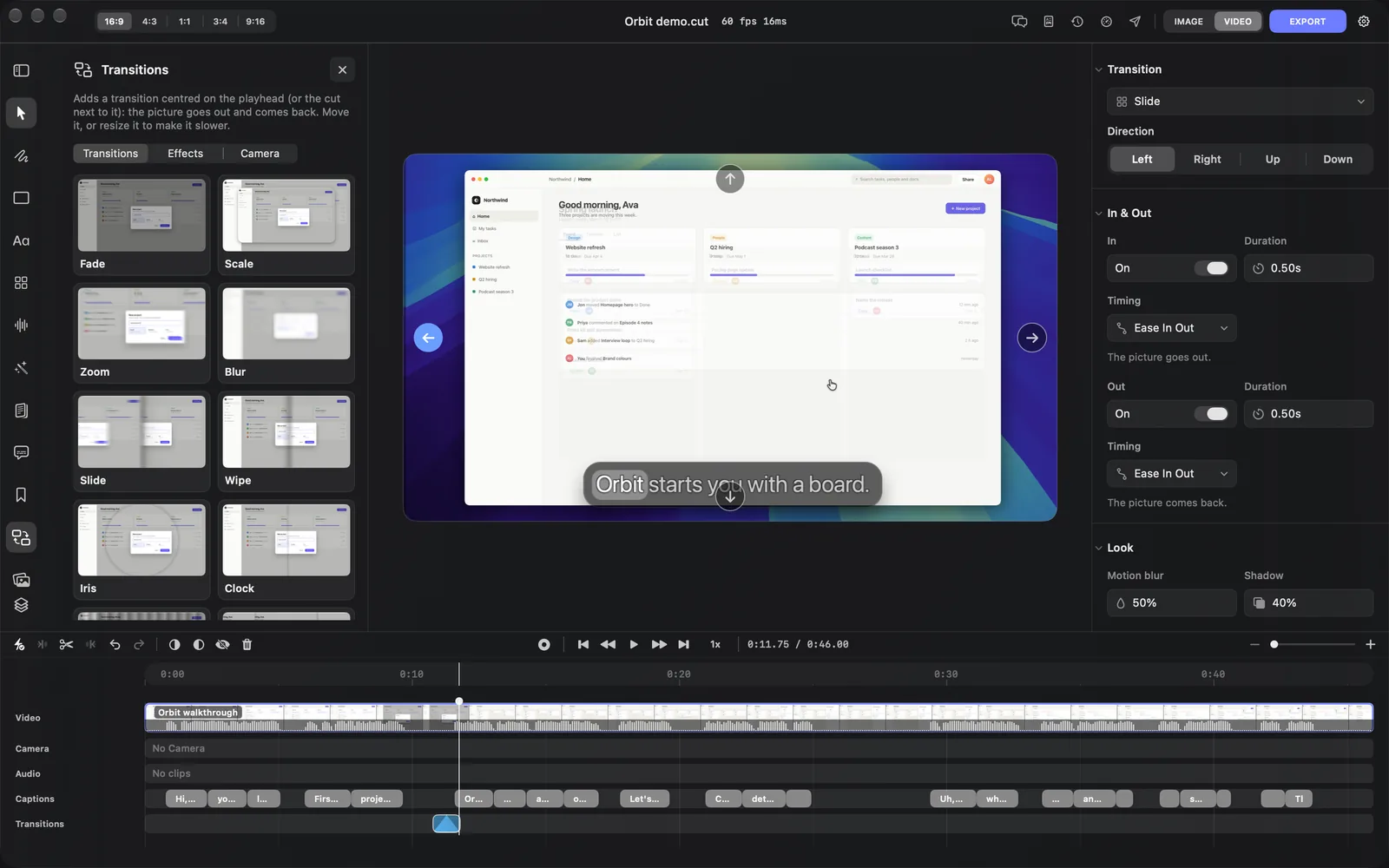
Task: Open the text tool (Aa) in sidebar
Action: (21, 240)
